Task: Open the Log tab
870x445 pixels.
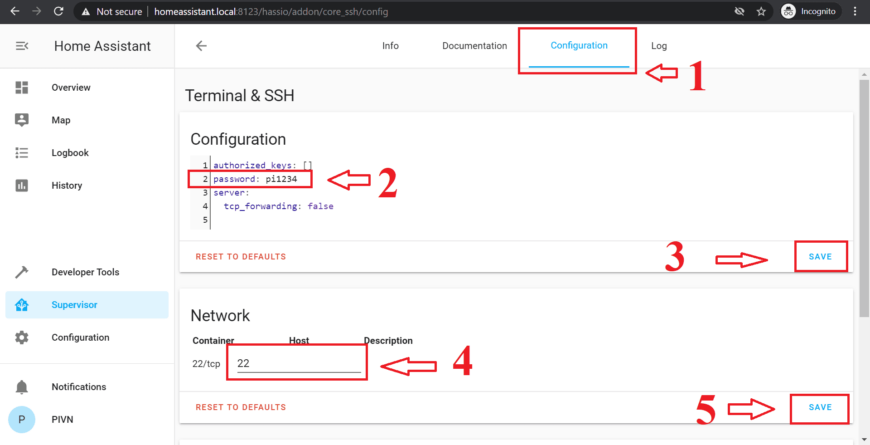Action: coord(659,46)
